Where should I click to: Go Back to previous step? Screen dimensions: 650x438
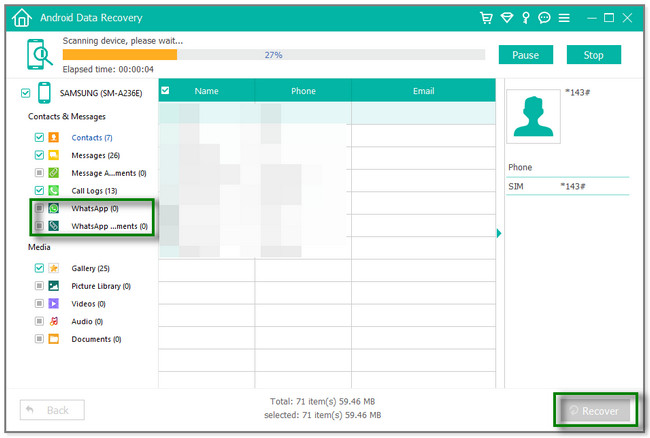click(52, 410)
